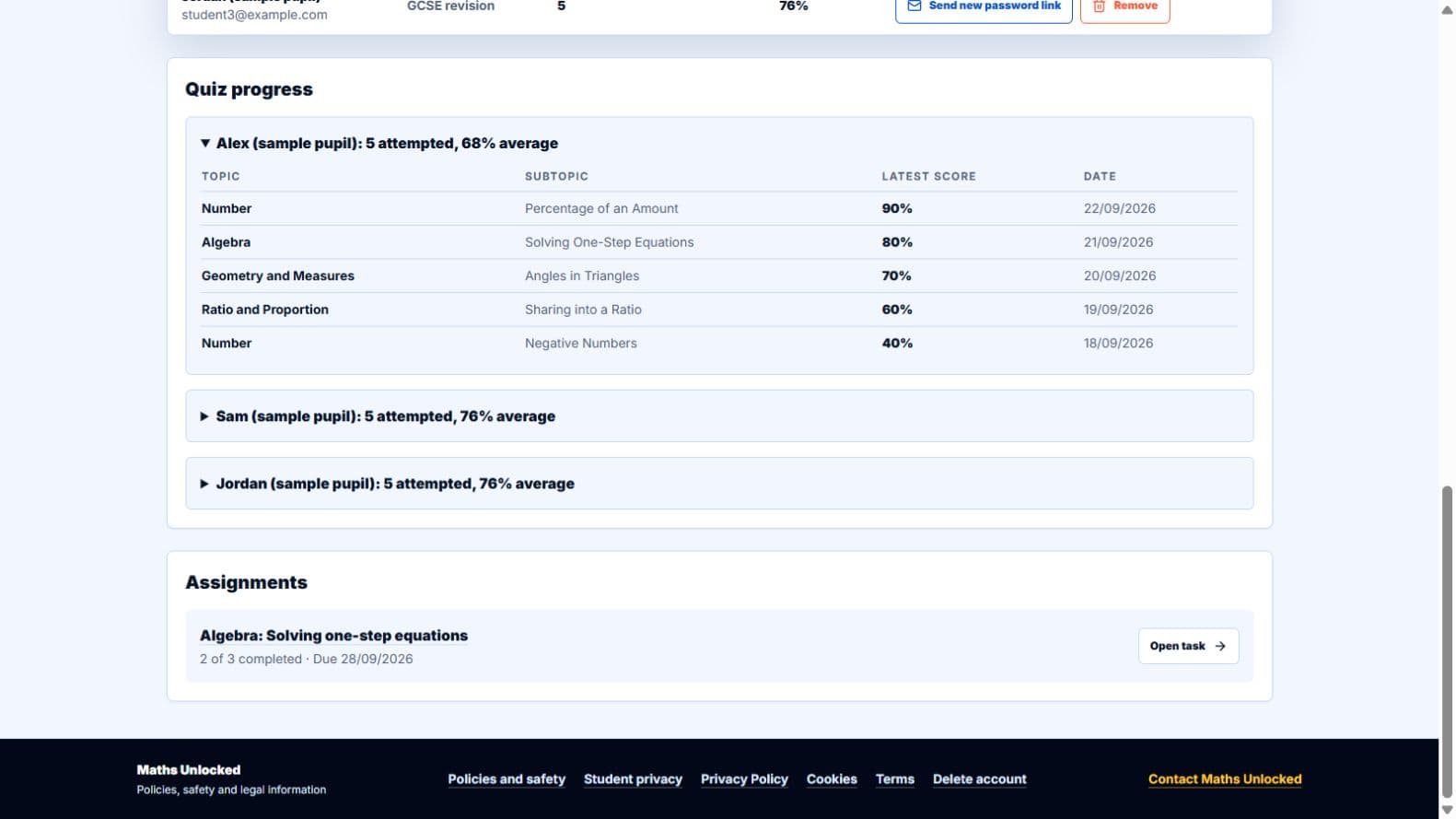Open the Algebra one-step equations task
1456x819 pixels.
1188,646
